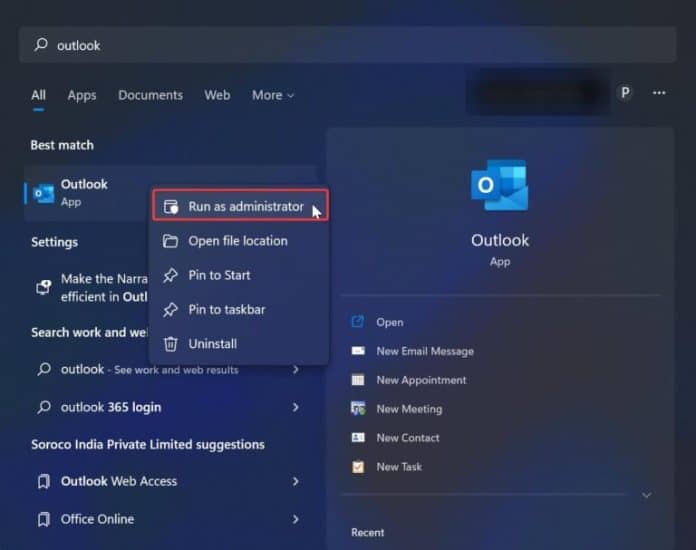Click the Open file location folder icon
This screenshot has height=550, width=696.
[x=170, y=241]
